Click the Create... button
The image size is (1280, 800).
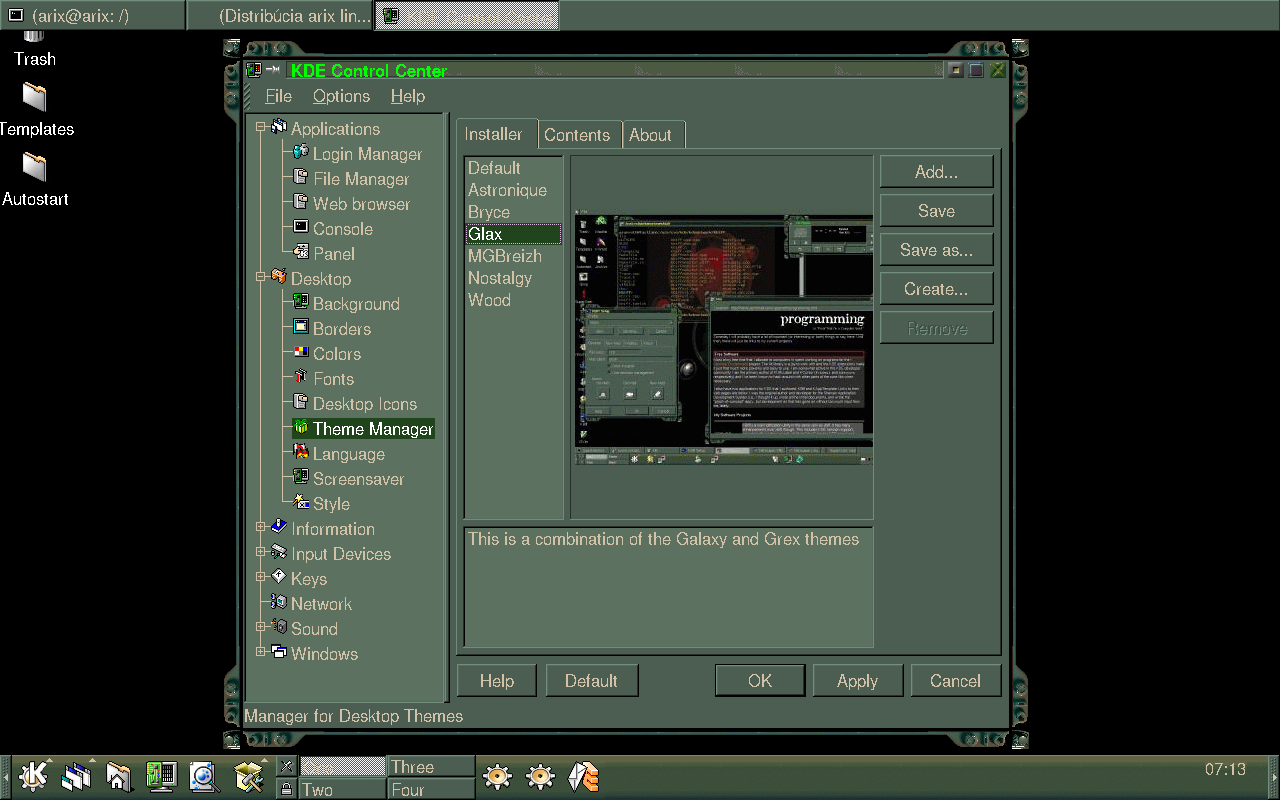pyautogui.click(x=936, y=289)
